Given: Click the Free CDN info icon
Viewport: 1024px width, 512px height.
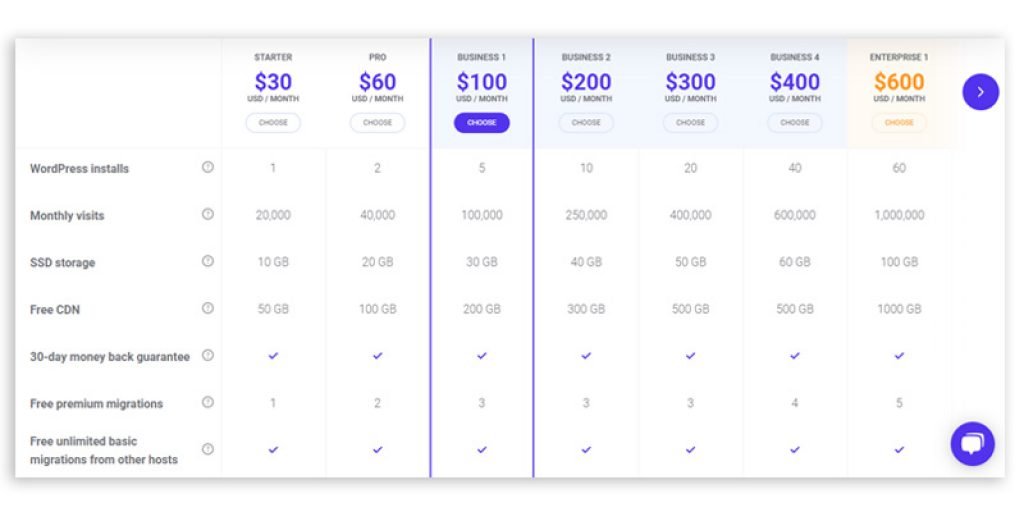Looking at the screenshot, I should (x=208, y=308).
